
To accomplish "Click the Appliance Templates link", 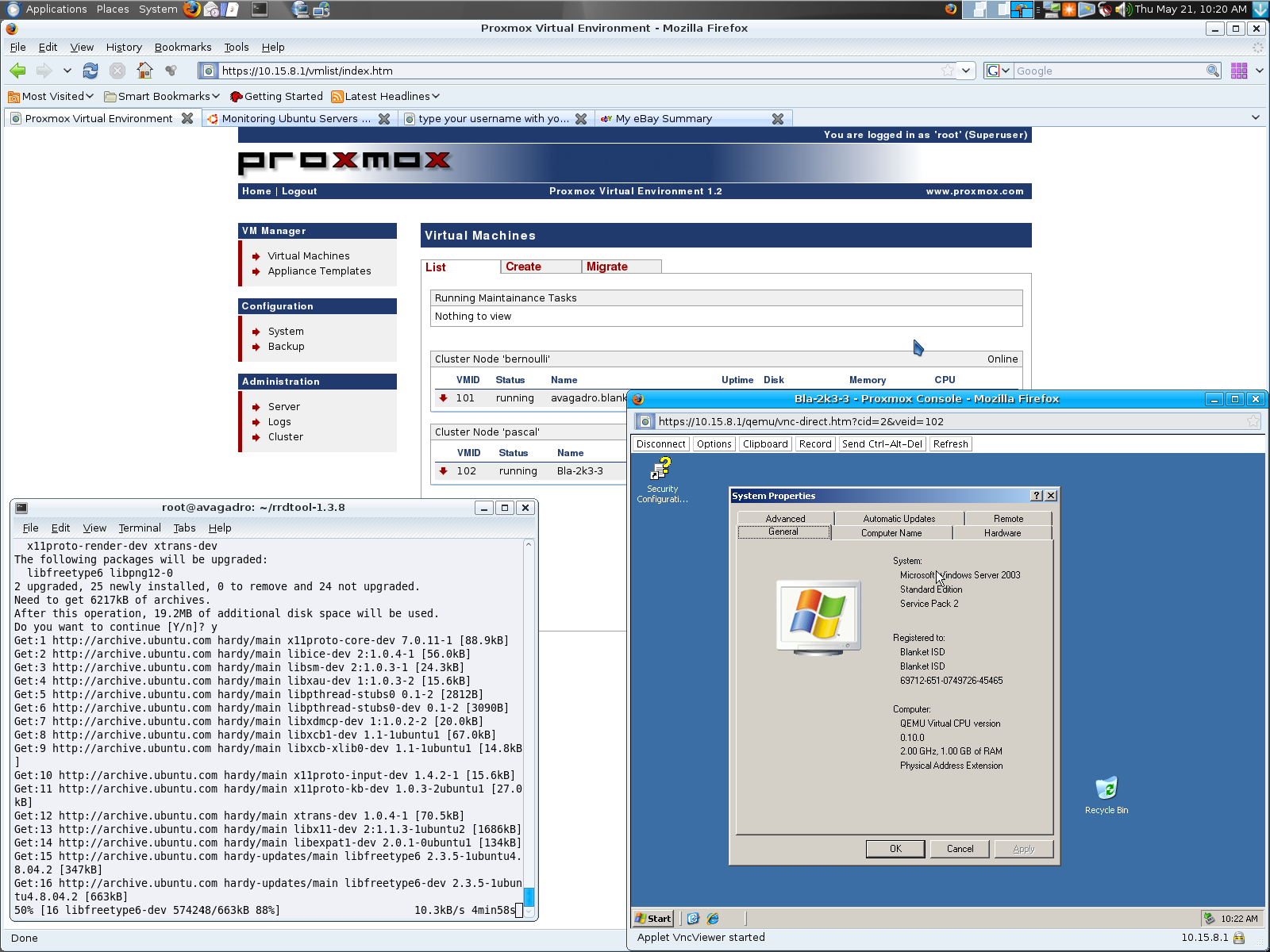I will coord(319,271).
